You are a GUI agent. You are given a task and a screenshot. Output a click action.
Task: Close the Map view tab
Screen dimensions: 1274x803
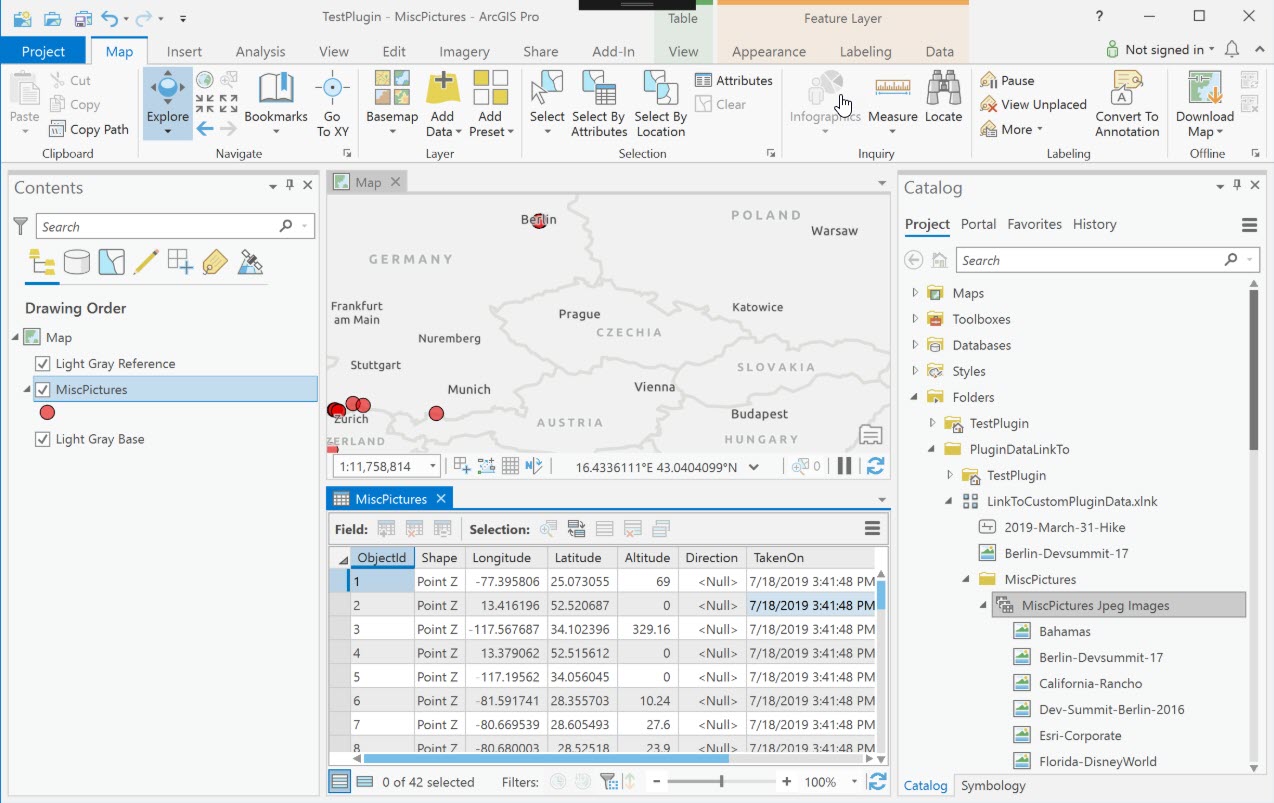tap(395, 182)
